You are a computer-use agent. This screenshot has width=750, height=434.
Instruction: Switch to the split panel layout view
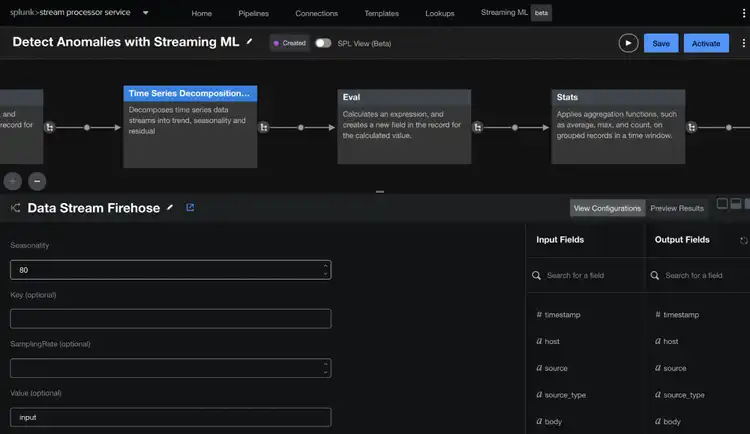pos(735,204)
